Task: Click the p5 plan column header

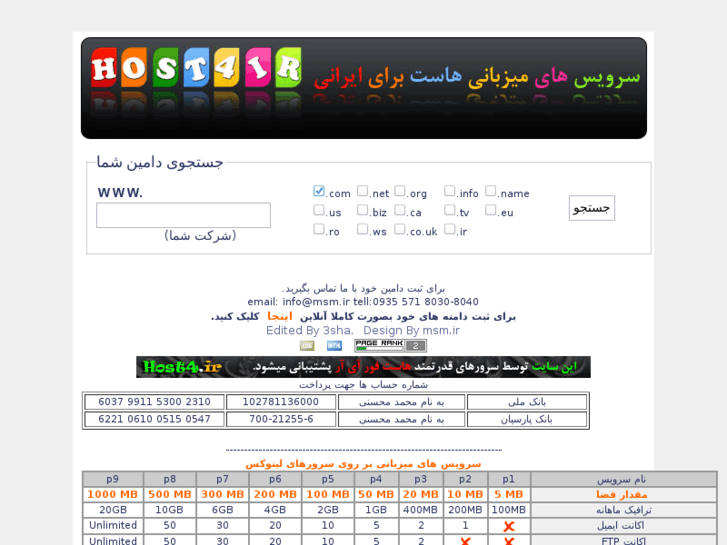Action: tap(328, 479)
